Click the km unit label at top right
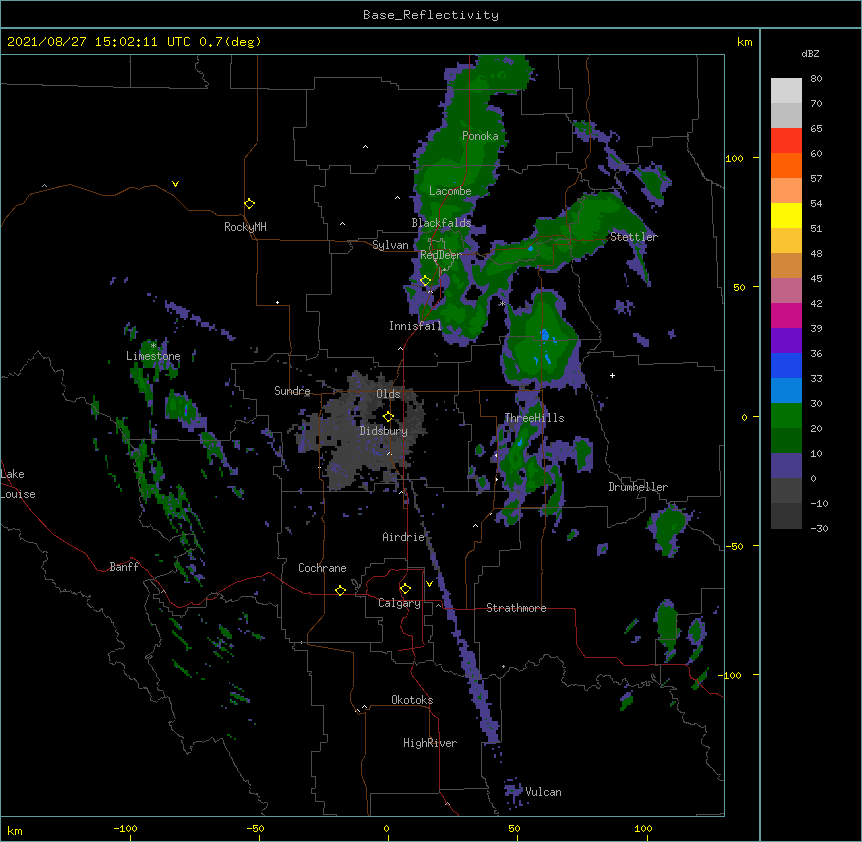This screenshot has height=842, width=862. click(744, 42)
